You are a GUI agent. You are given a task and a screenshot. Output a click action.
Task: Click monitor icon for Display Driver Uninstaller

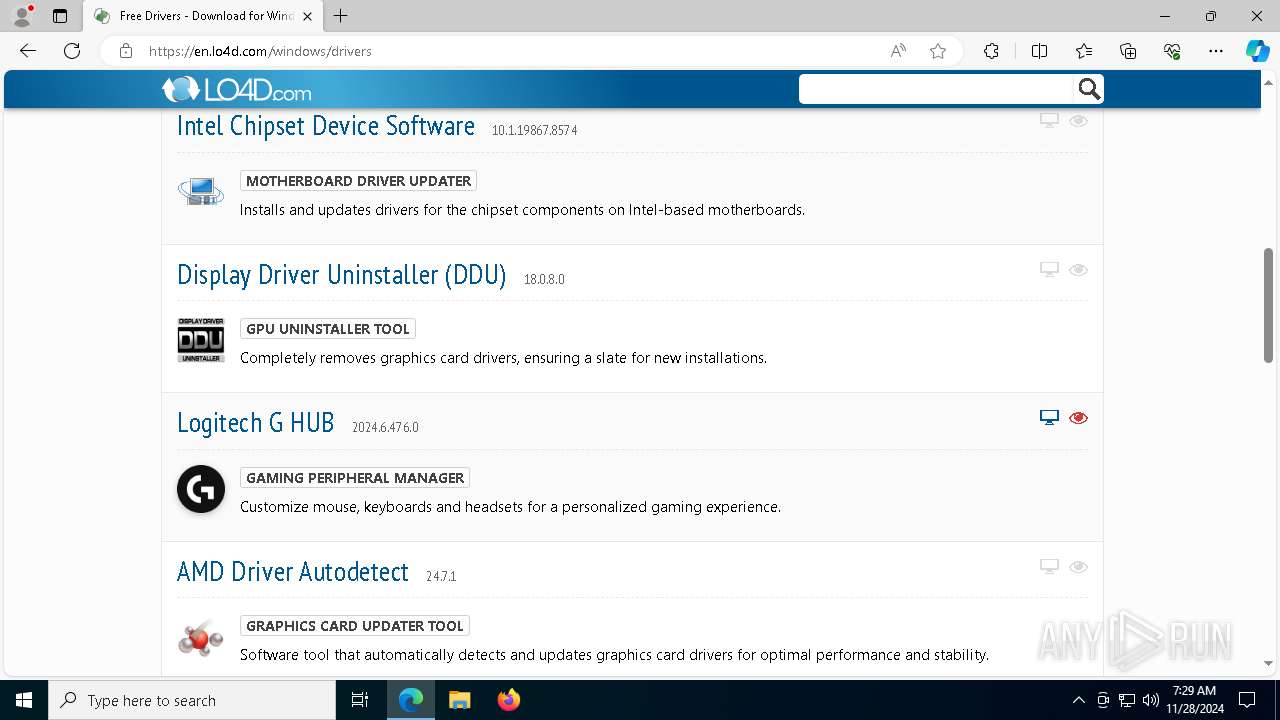1049,269
